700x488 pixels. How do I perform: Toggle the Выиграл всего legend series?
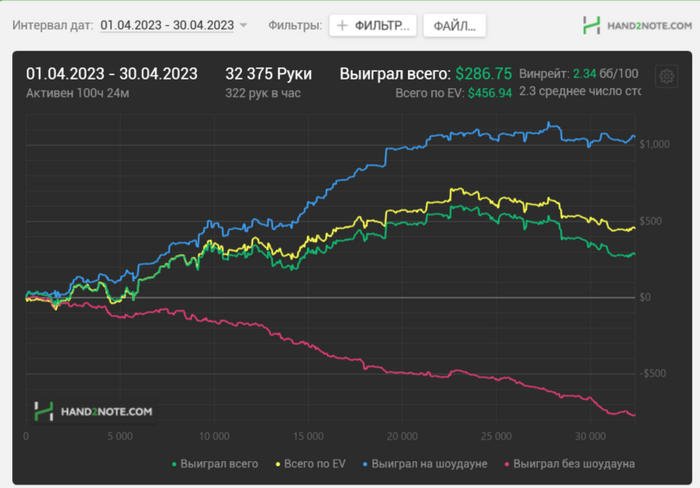coord(215,464)
